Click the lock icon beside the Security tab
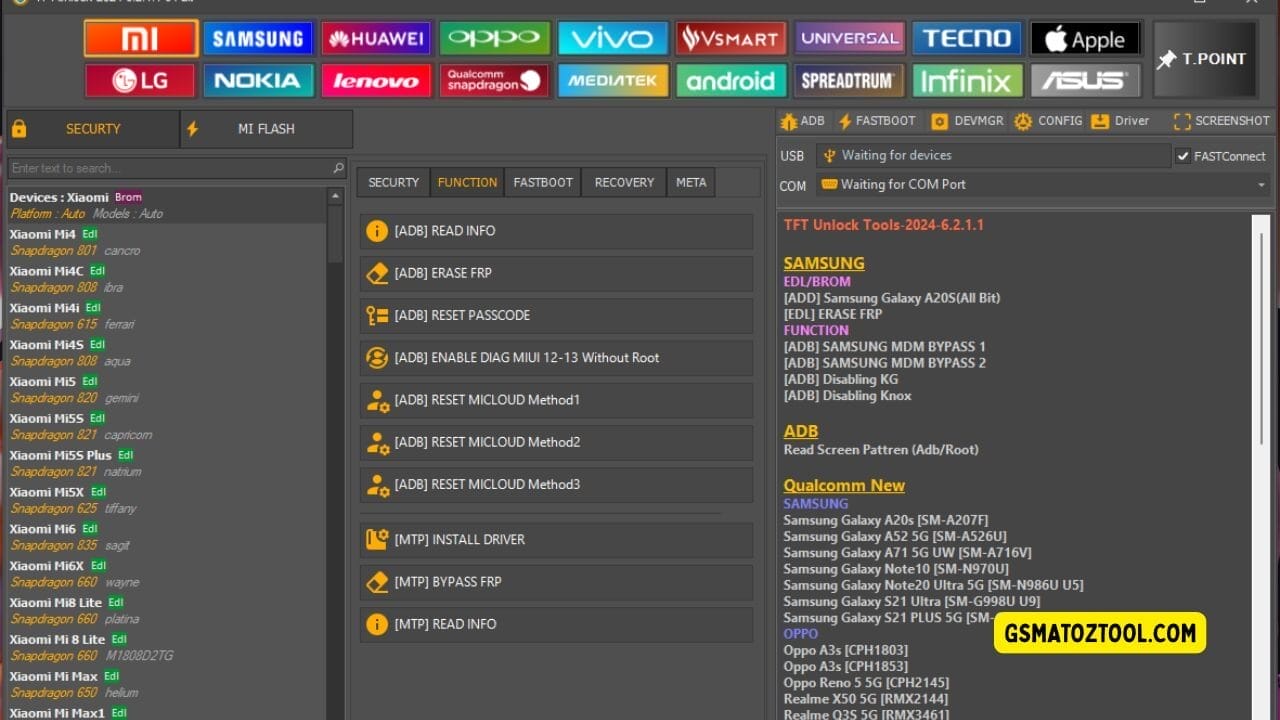 (x=18, y=128)
